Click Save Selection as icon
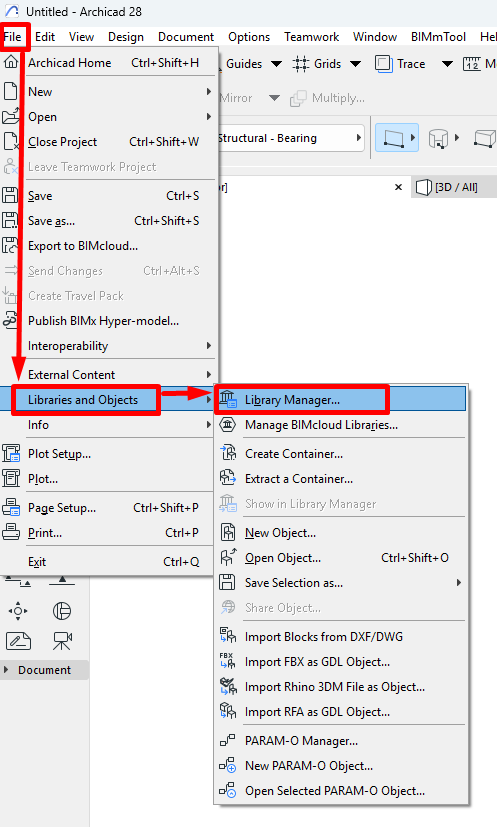The width and height of the screenshot is (497, 827). [x=227, y=582]
